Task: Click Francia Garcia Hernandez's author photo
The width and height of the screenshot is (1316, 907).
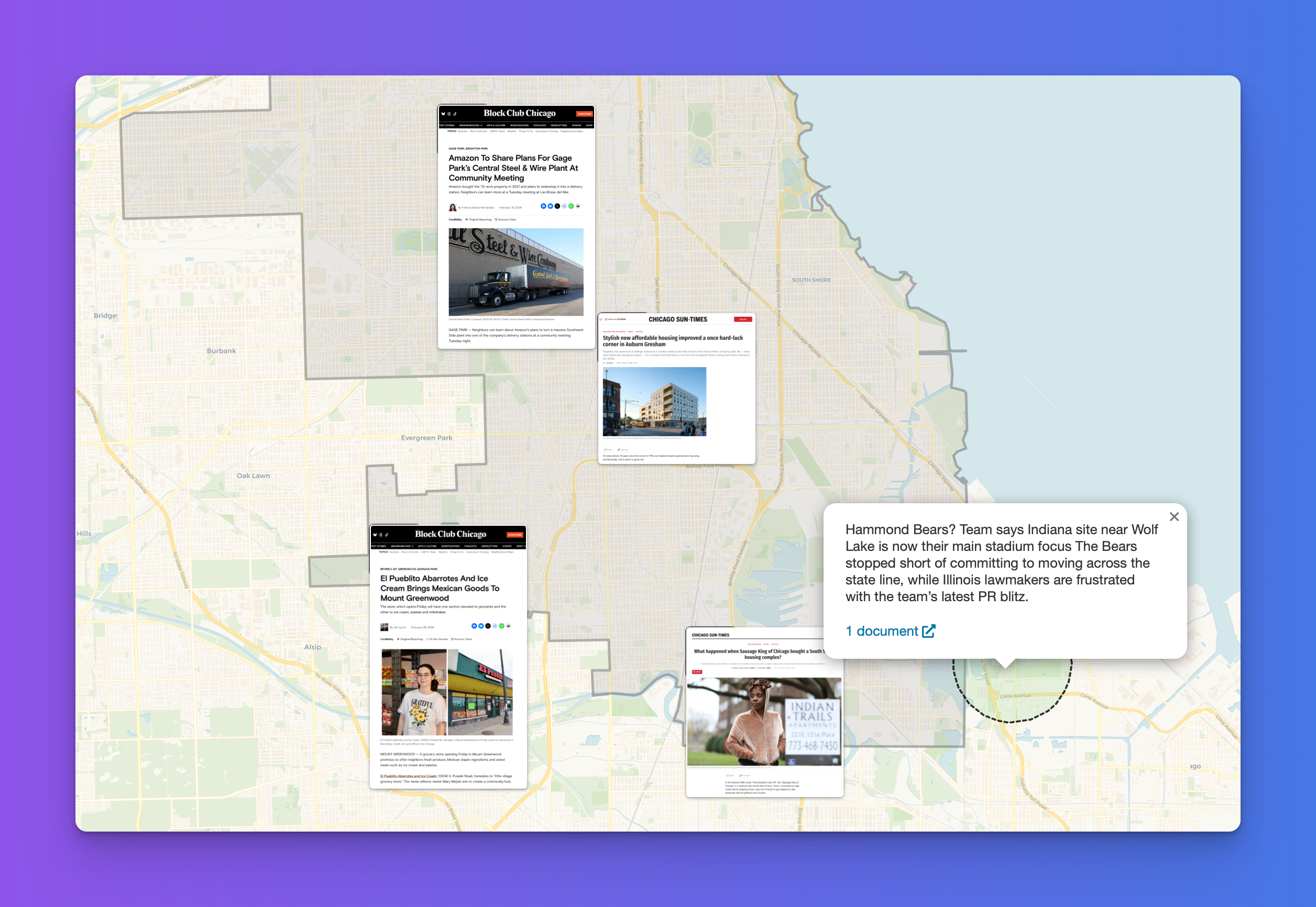Action: (453, 207)
